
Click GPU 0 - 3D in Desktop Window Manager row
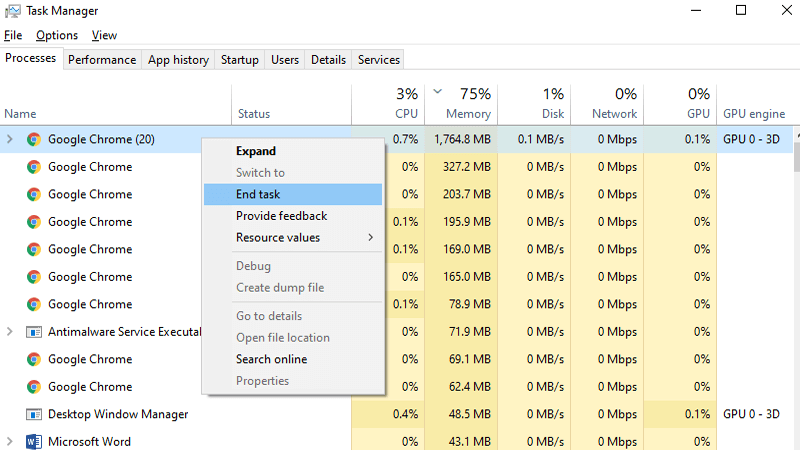coord(751,414)
